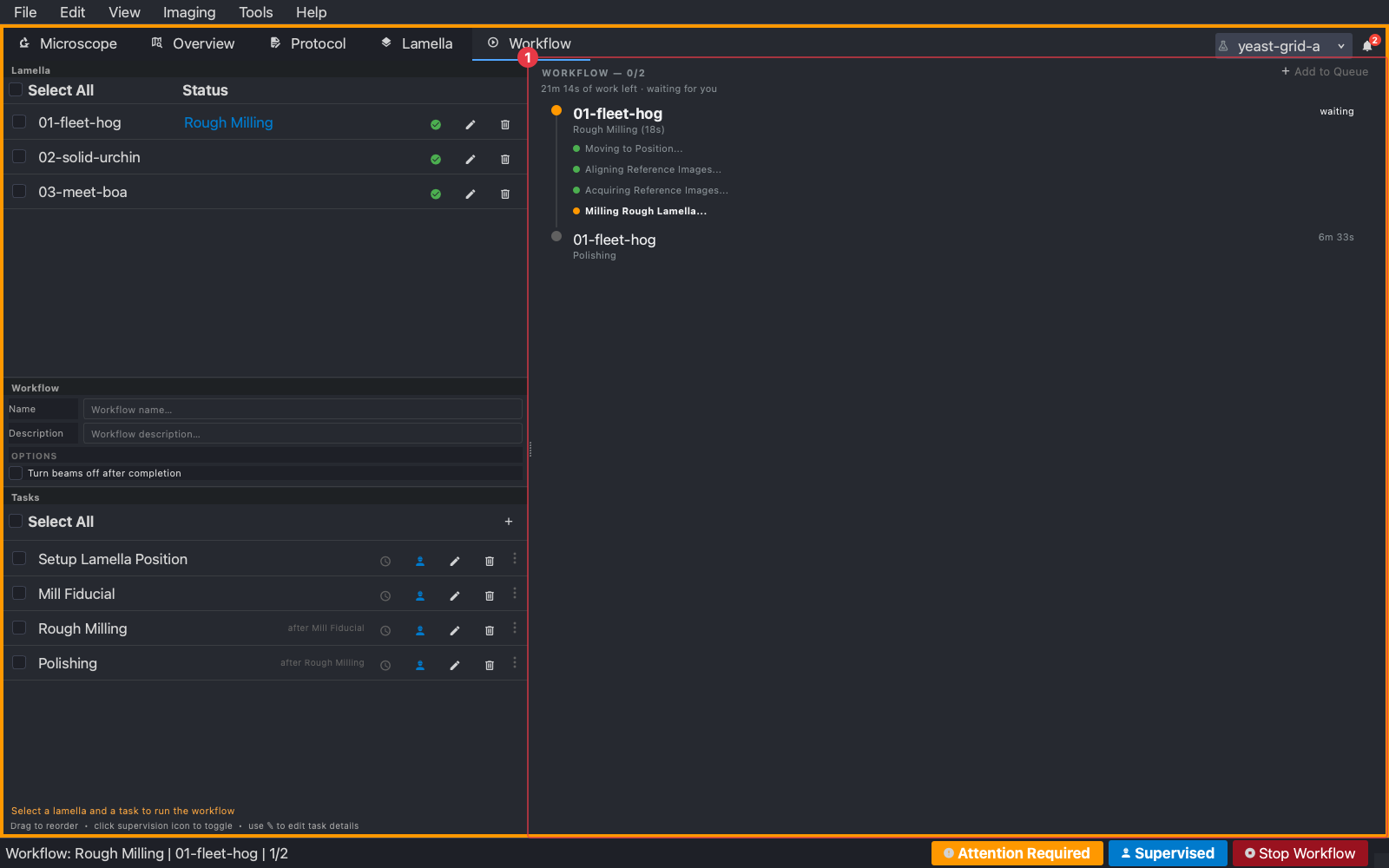Open the Tools menu

(x=255, y=12)
